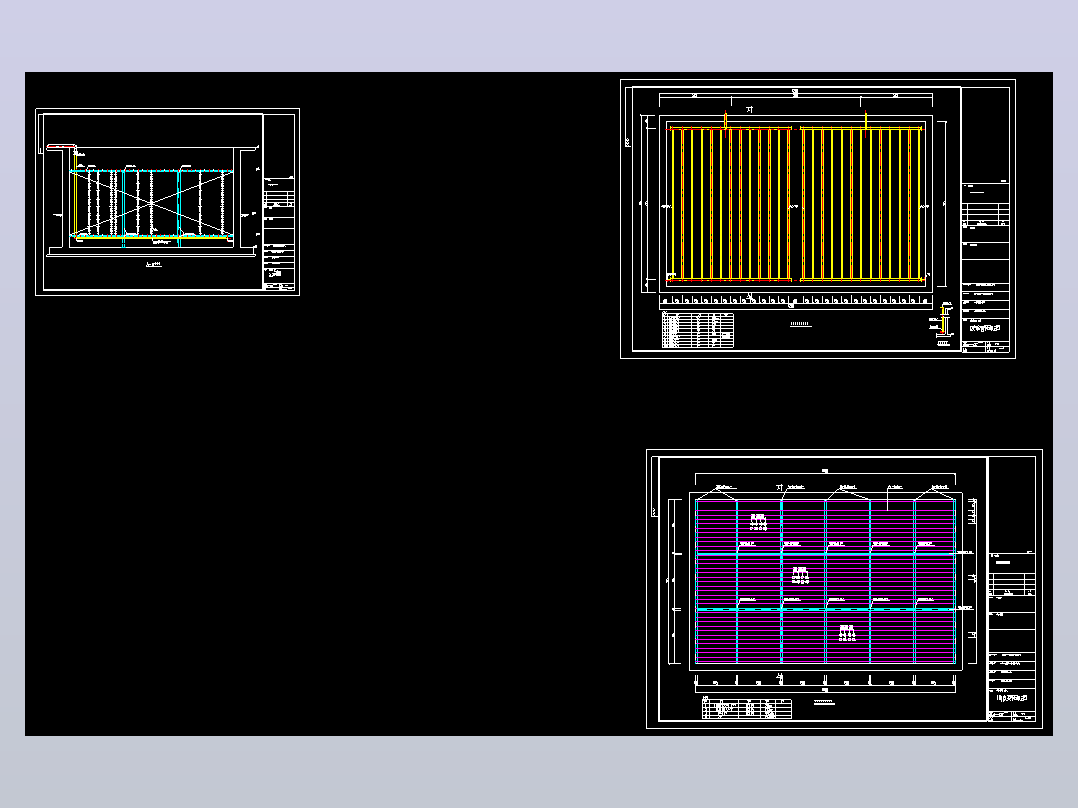The width and height of the screenshot is (1078, 808).
Task: Click the lower-right symbol cluster in the magenta plan
Action: click(847, 633)
